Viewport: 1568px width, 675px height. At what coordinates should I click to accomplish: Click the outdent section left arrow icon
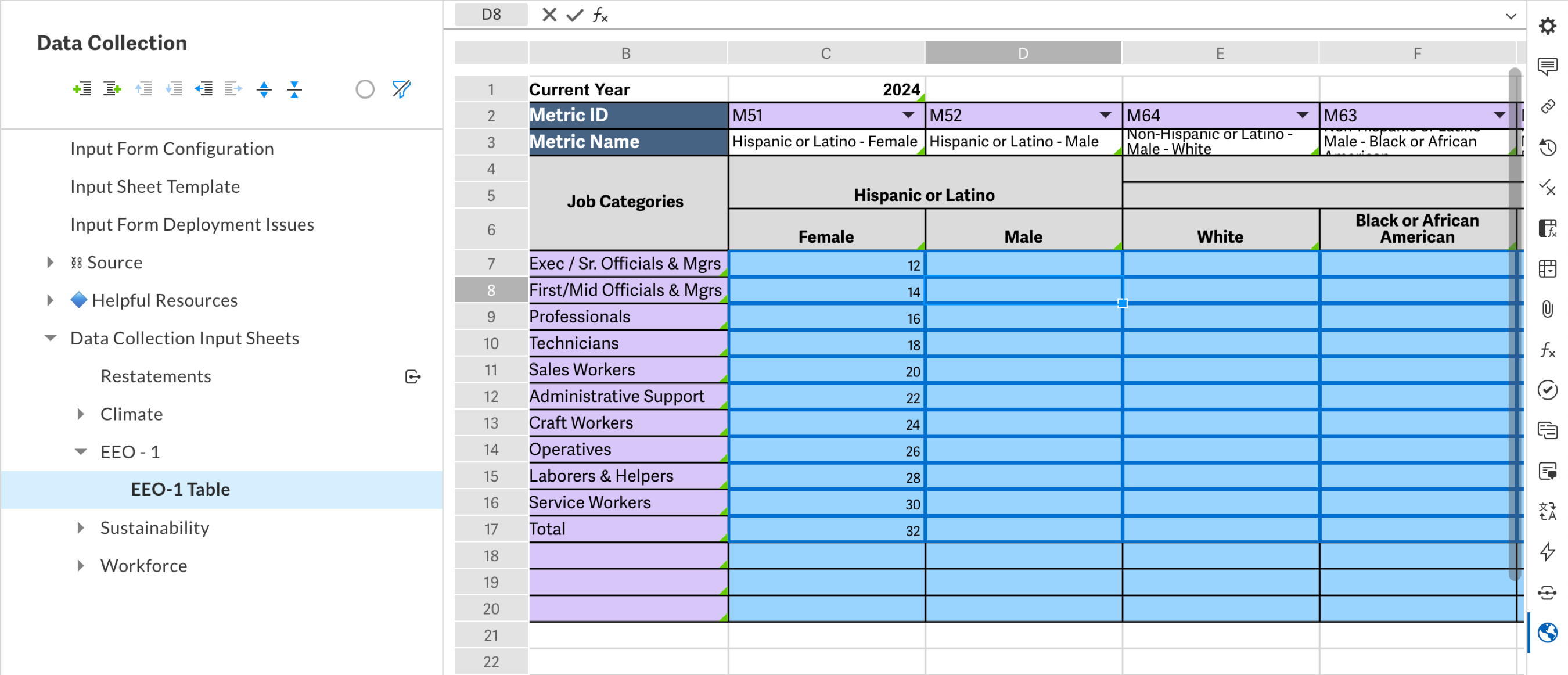click(x=203, y=89)
